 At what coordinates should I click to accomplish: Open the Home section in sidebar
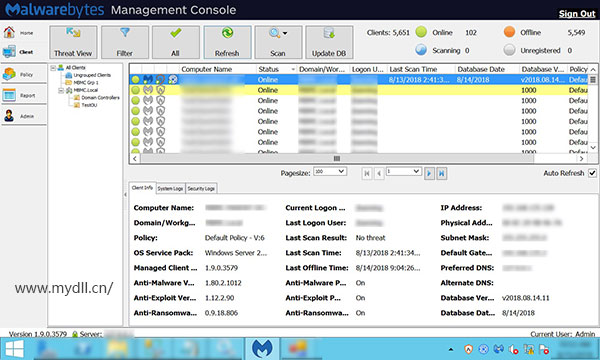[23, 33]
